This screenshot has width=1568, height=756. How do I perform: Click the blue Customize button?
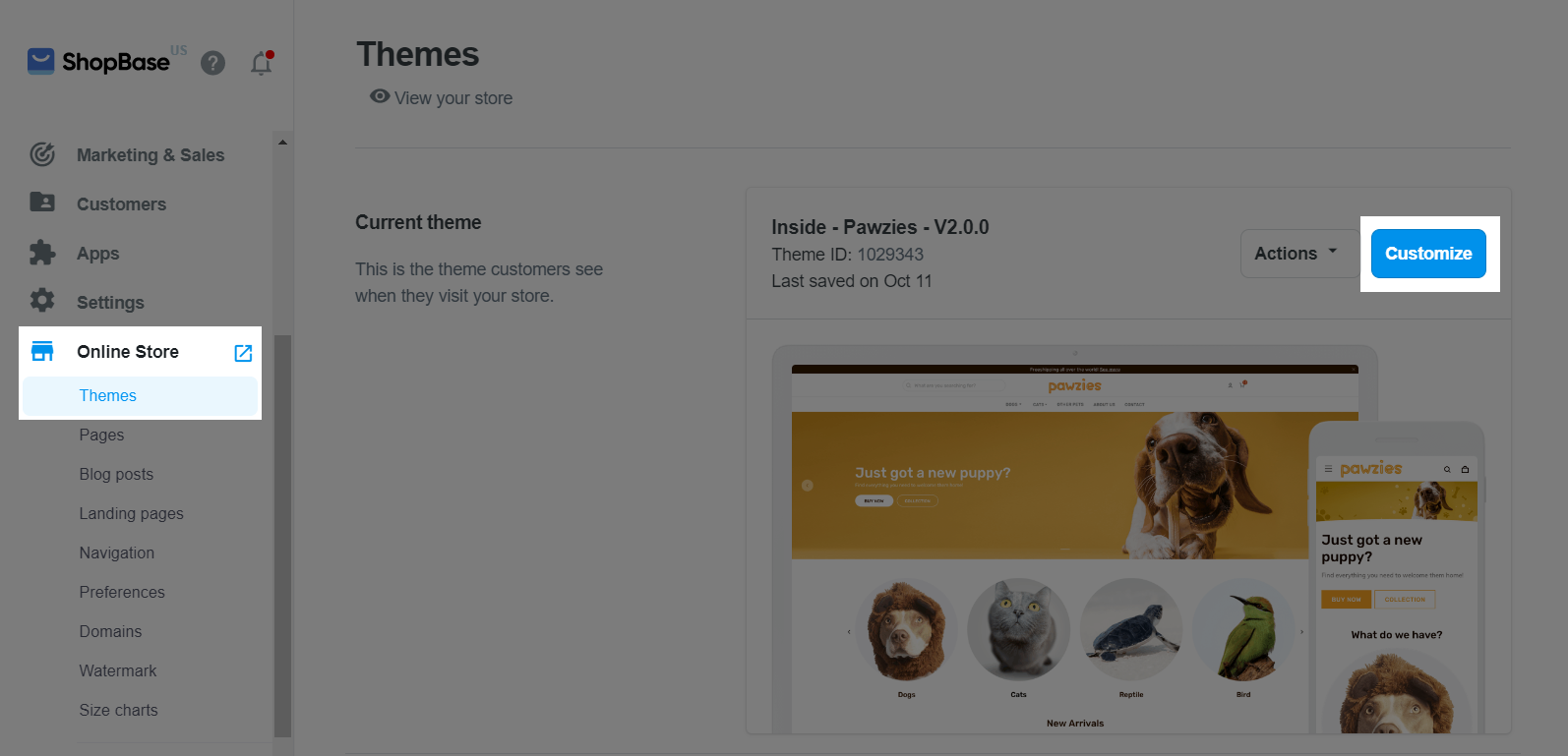[1428, 254]
